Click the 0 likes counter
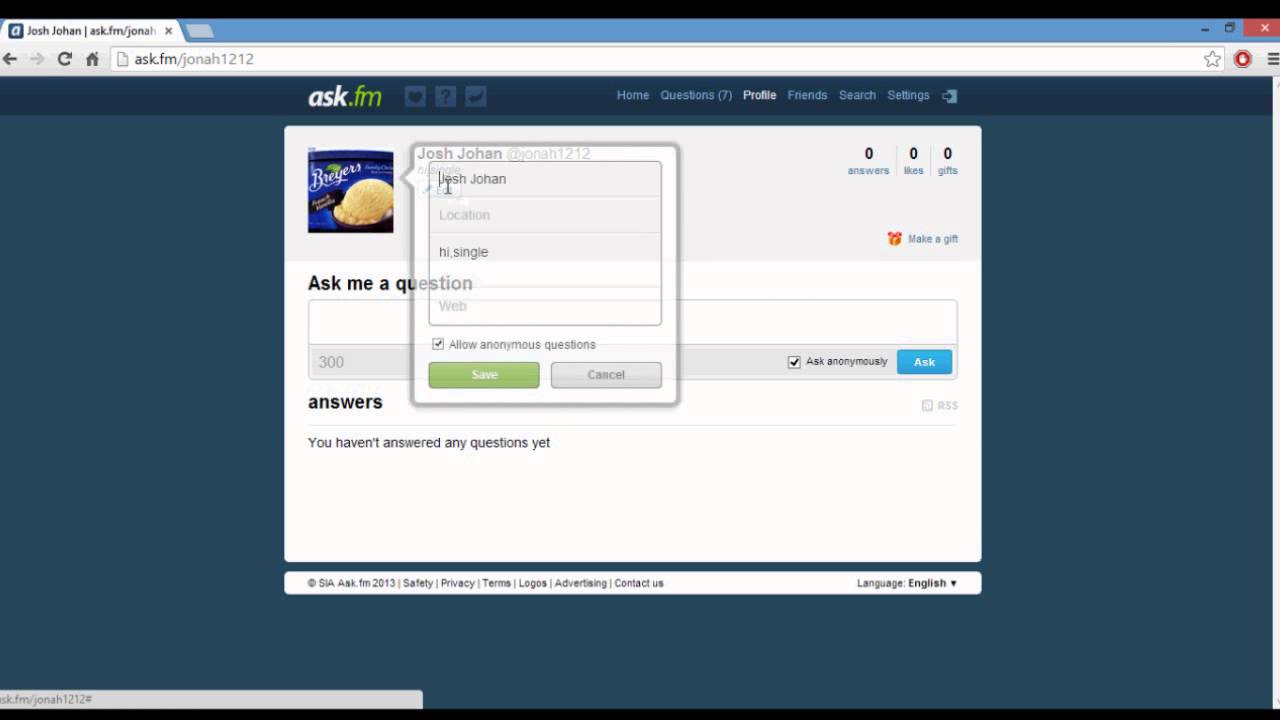1280x720 pixels. 913,161
